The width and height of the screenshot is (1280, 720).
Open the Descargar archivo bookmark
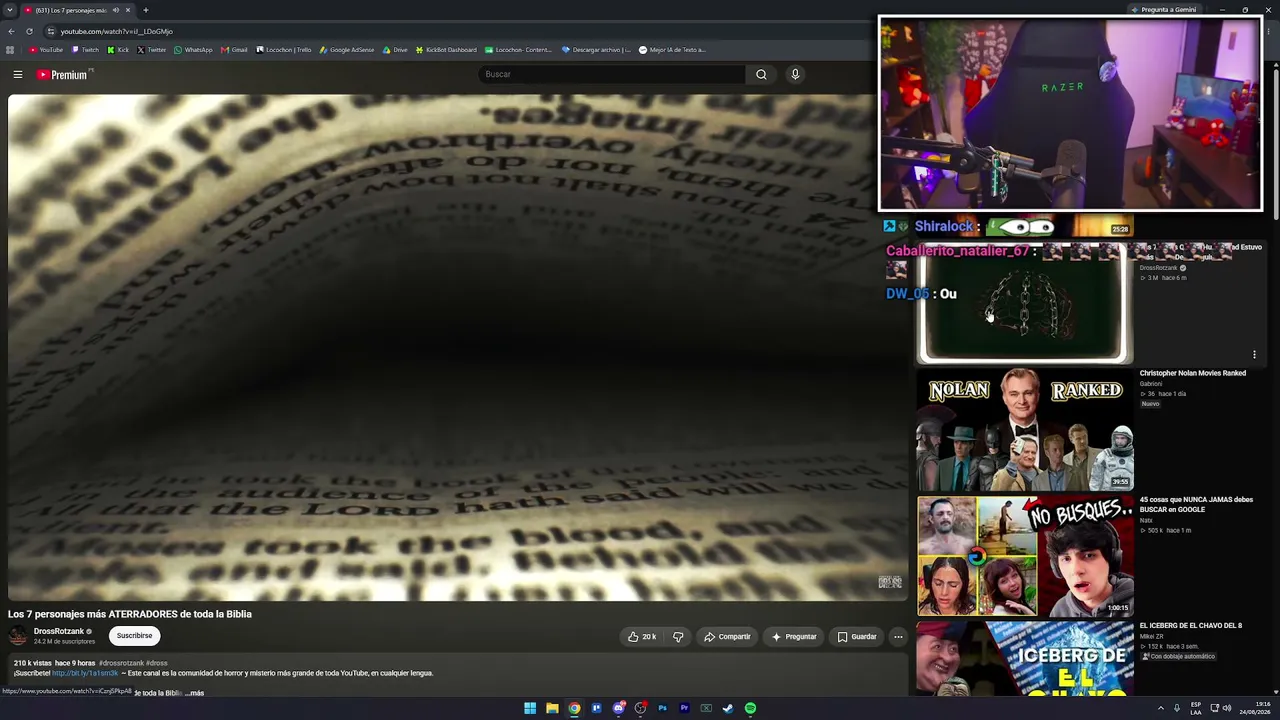(x=596, y=50)
